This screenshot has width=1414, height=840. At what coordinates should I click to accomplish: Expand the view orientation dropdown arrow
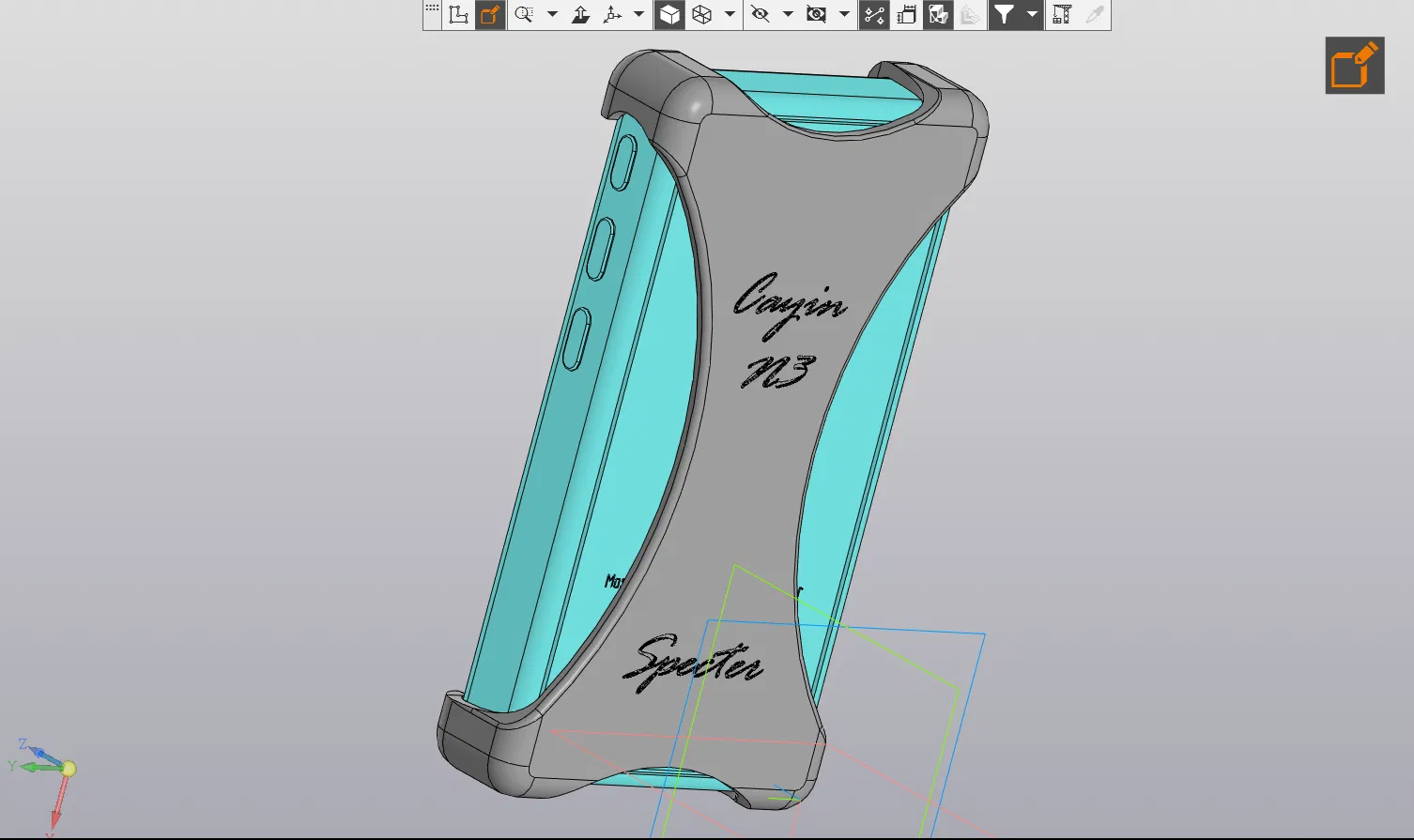(638, 14)
